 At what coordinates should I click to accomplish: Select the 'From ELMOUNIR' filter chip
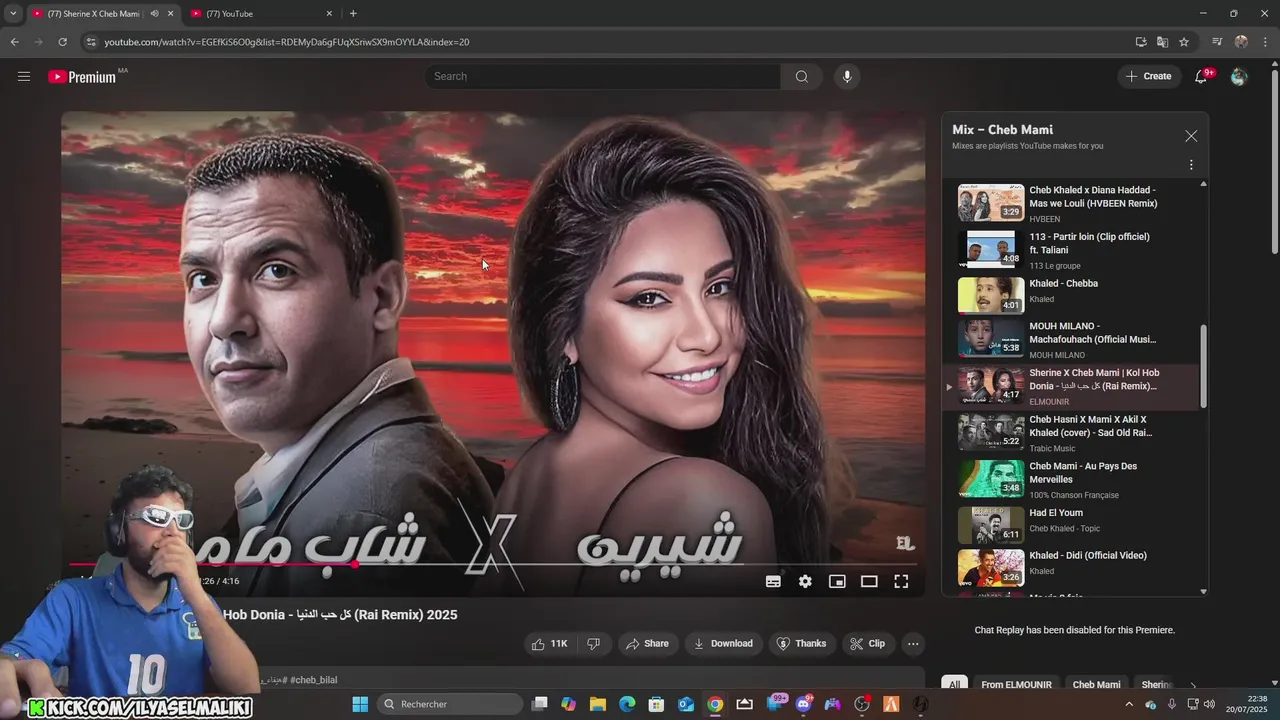point(1016,685)
